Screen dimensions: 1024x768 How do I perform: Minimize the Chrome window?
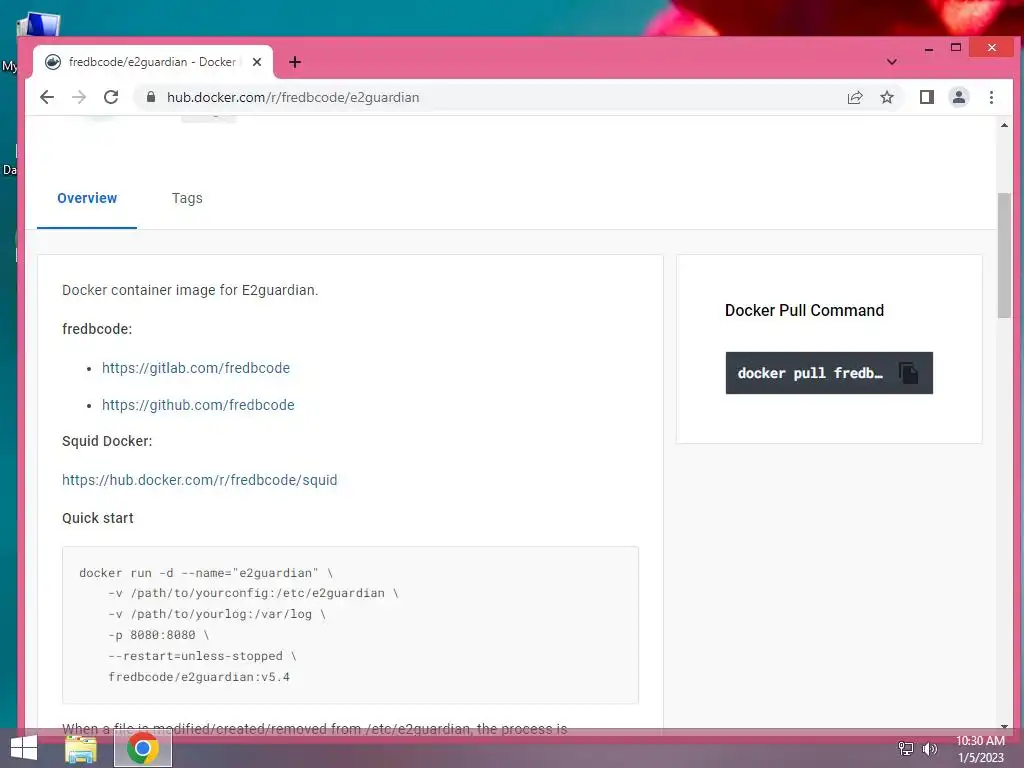929,48
